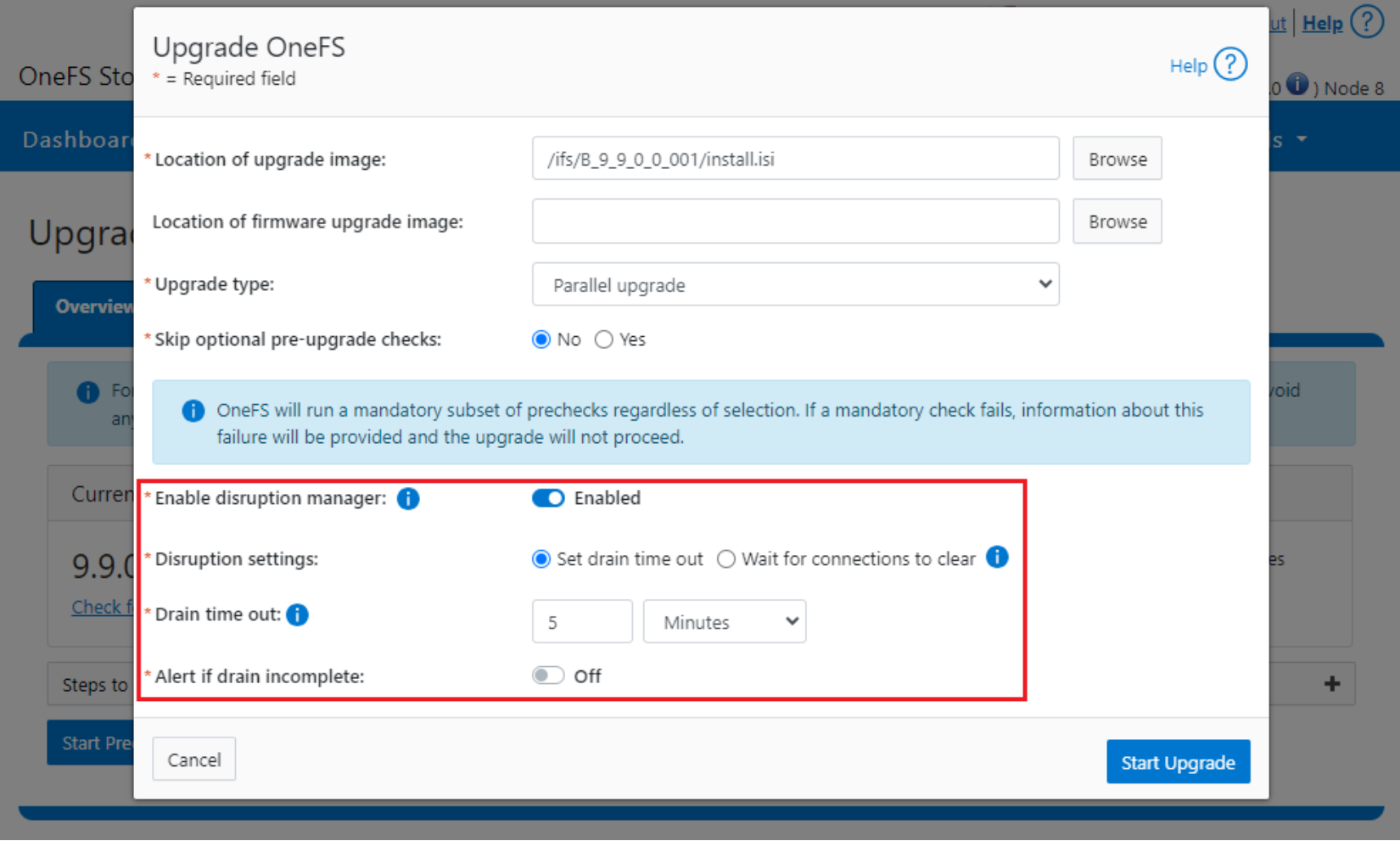
Task: Click the Check link under current version in background
Action: 102,607
